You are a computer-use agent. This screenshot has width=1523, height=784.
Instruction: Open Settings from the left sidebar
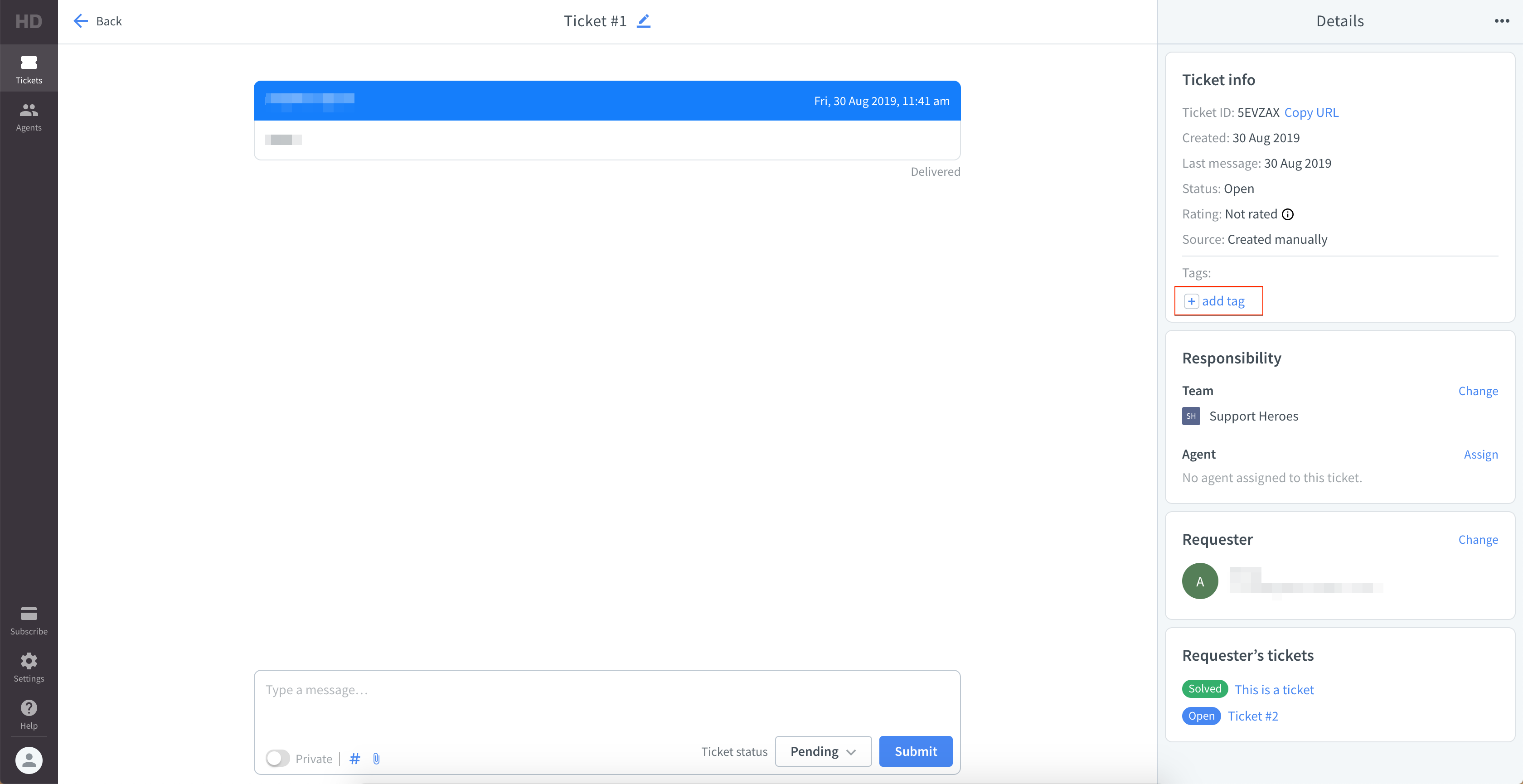pyautogui.click(x=29, y=667)
